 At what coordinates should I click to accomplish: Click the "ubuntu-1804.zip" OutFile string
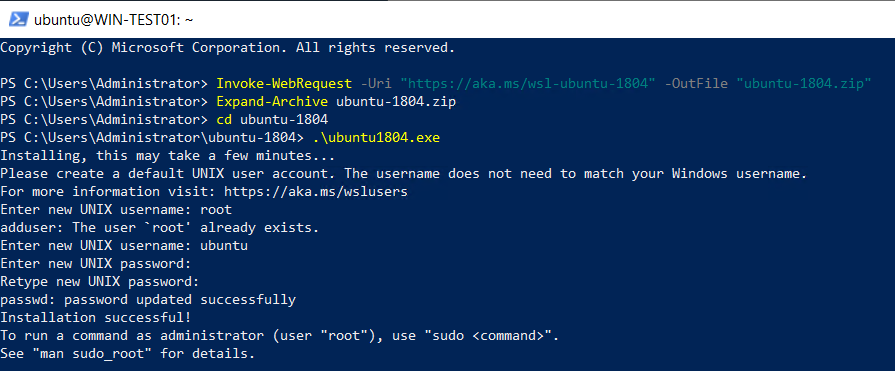click(804, 84)
